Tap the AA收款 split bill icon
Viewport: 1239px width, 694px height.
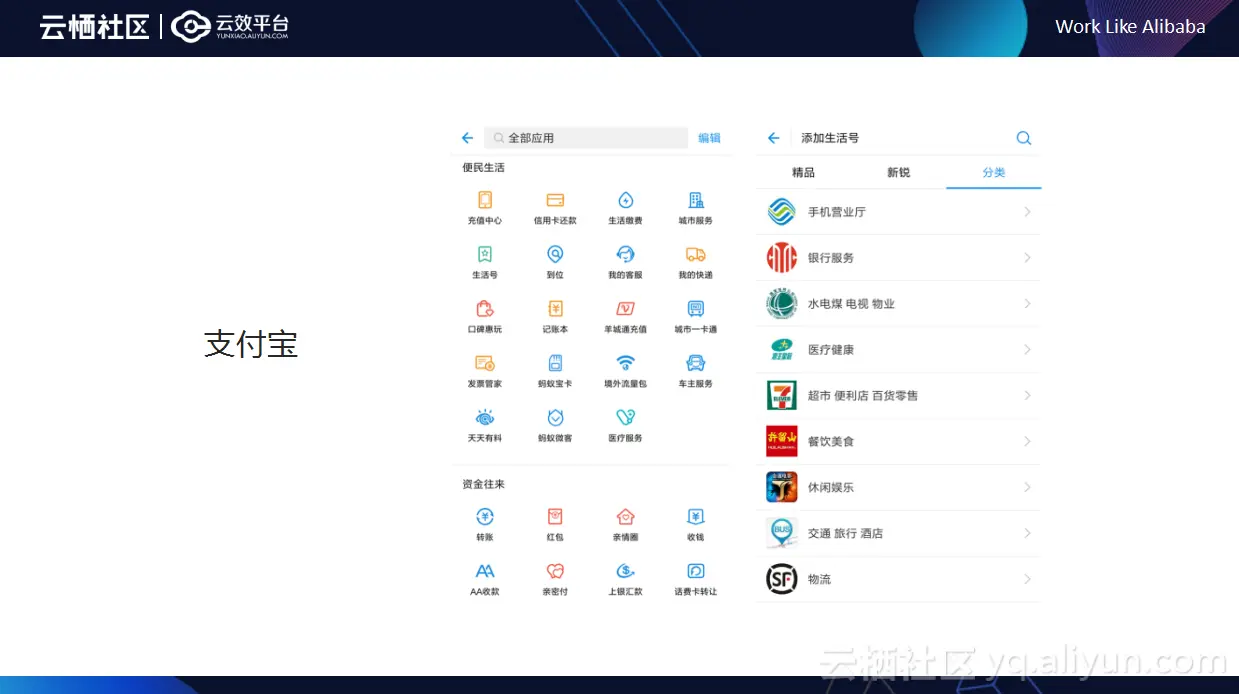pyautogui.click(x=485, y=571)
